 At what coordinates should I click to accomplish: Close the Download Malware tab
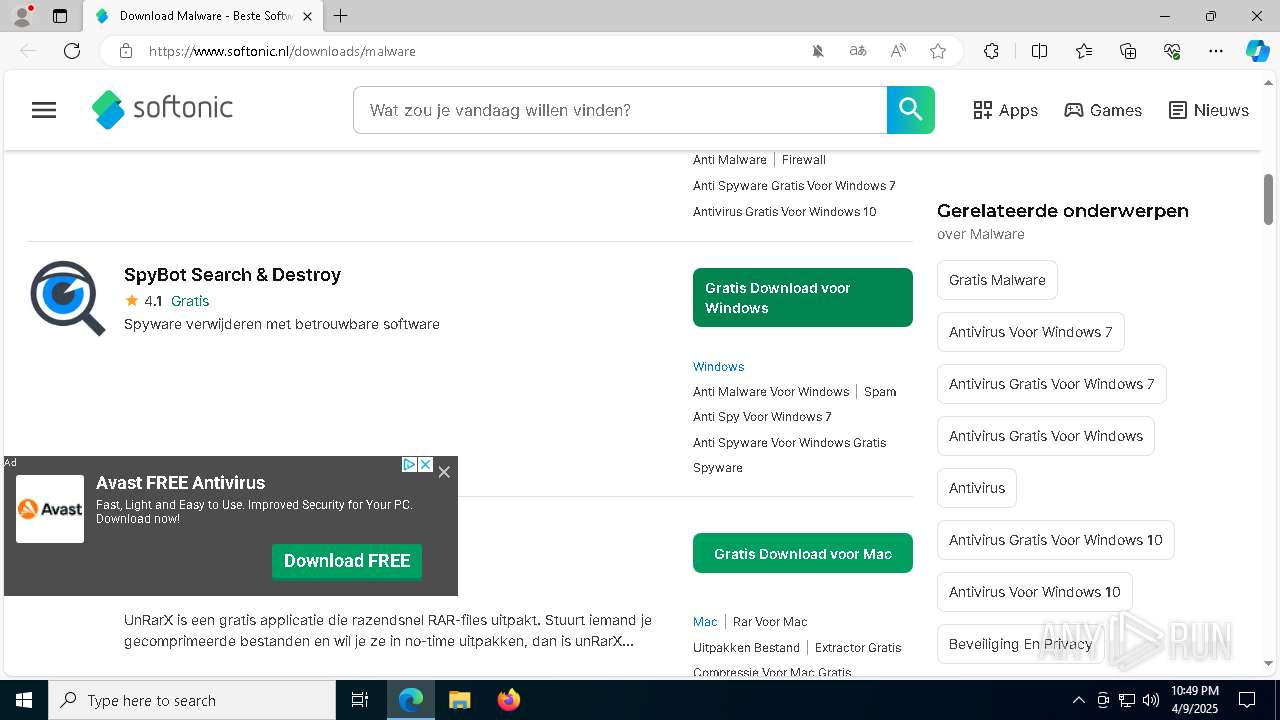308,16
